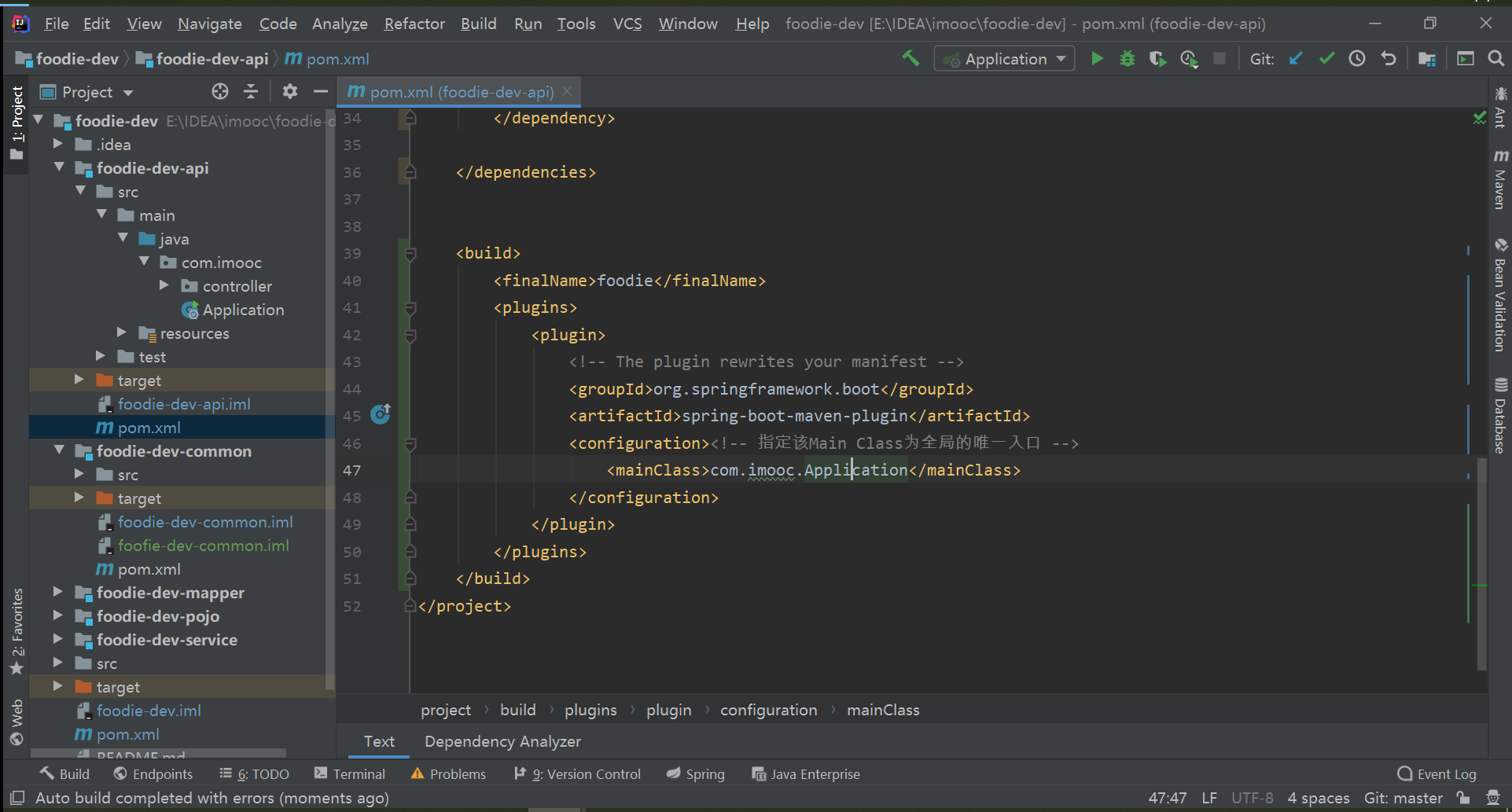The image size is (1512, 812).
Task: Show Git history clock icon
Action: pyautogui.click(x=1357, y=58)
